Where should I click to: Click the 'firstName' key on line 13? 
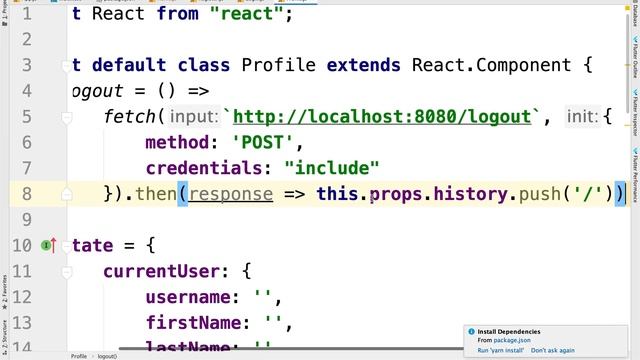click(x=193, y=323)
